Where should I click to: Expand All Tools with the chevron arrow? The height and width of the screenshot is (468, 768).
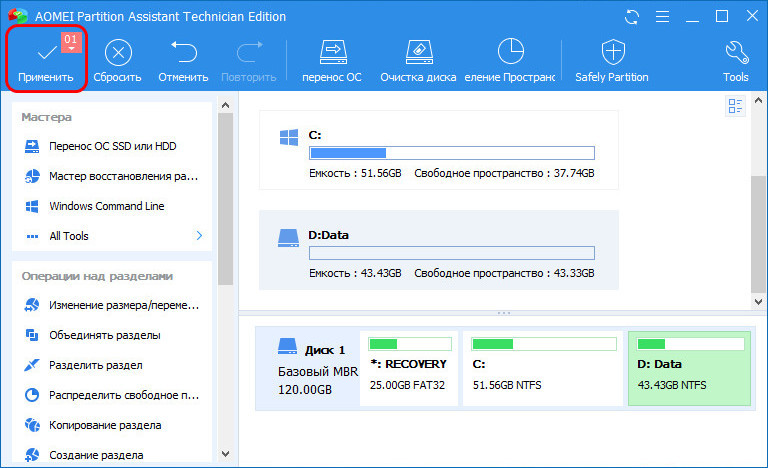(x=199, y=236)
